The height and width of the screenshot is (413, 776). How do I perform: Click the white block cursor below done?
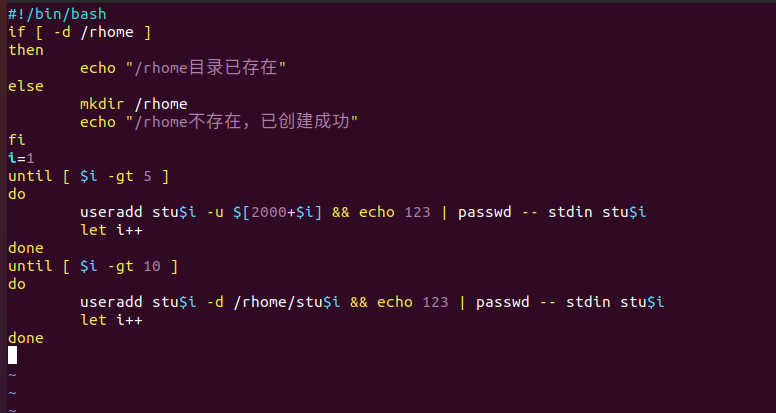tap(12, 355)
